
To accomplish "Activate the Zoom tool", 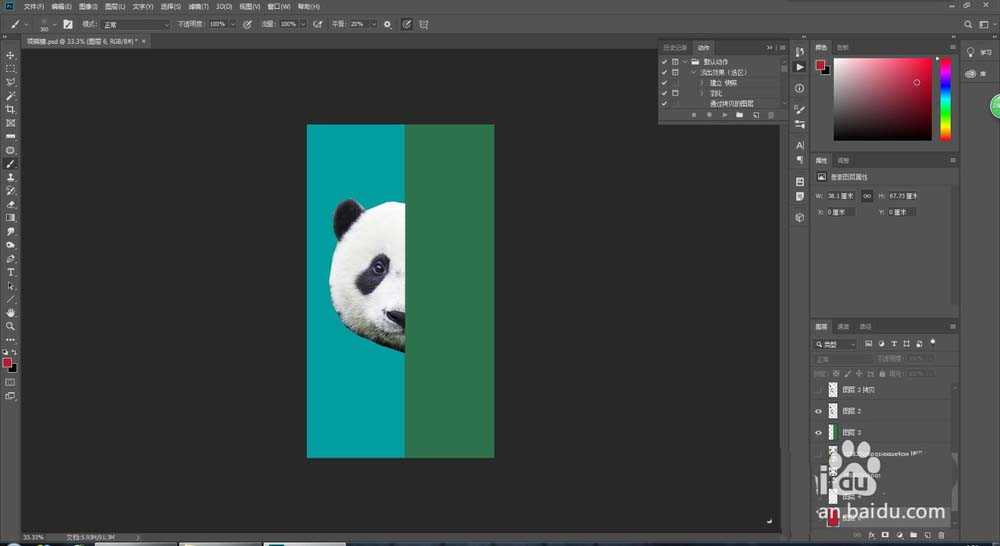I will 11,326.
